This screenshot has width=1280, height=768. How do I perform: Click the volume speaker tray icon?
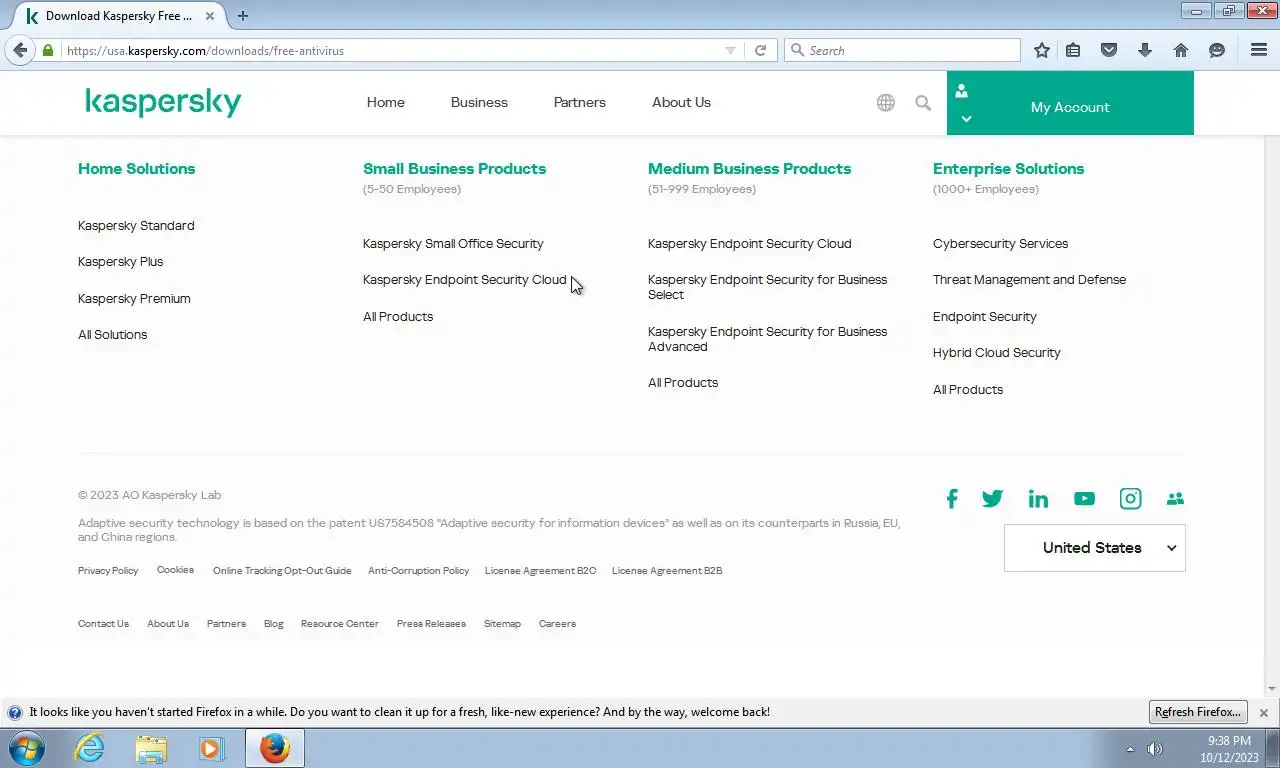(1155, 748)
